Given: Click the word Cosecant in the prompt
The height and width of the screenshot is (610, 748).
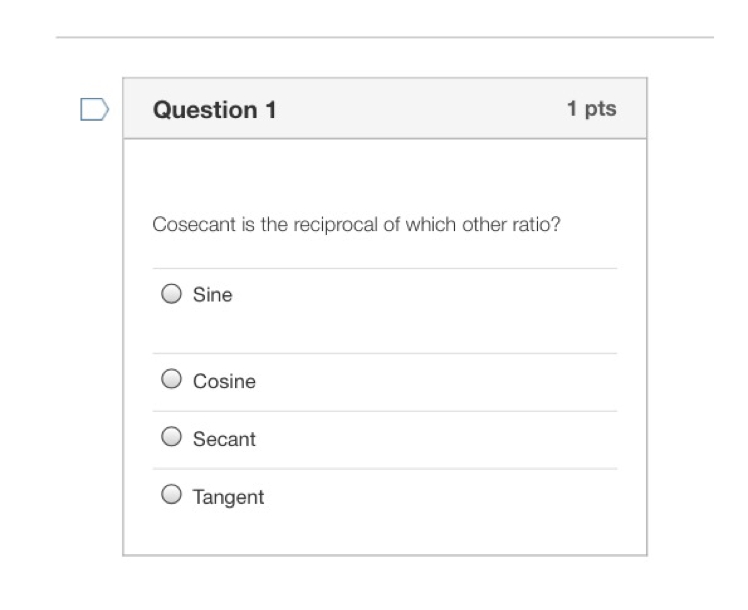Looking at the screenshot, I should pos(194,224).
